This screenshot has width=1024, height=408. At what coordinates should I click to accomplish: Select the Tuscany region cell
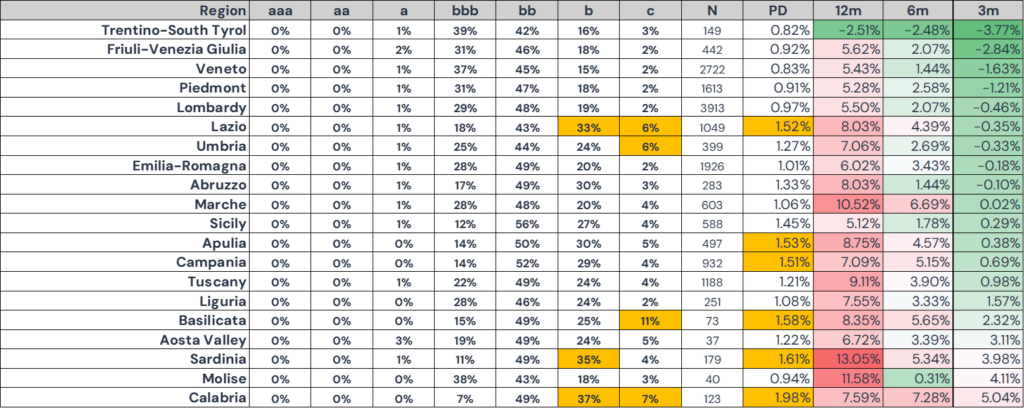(x=125, y=281)
